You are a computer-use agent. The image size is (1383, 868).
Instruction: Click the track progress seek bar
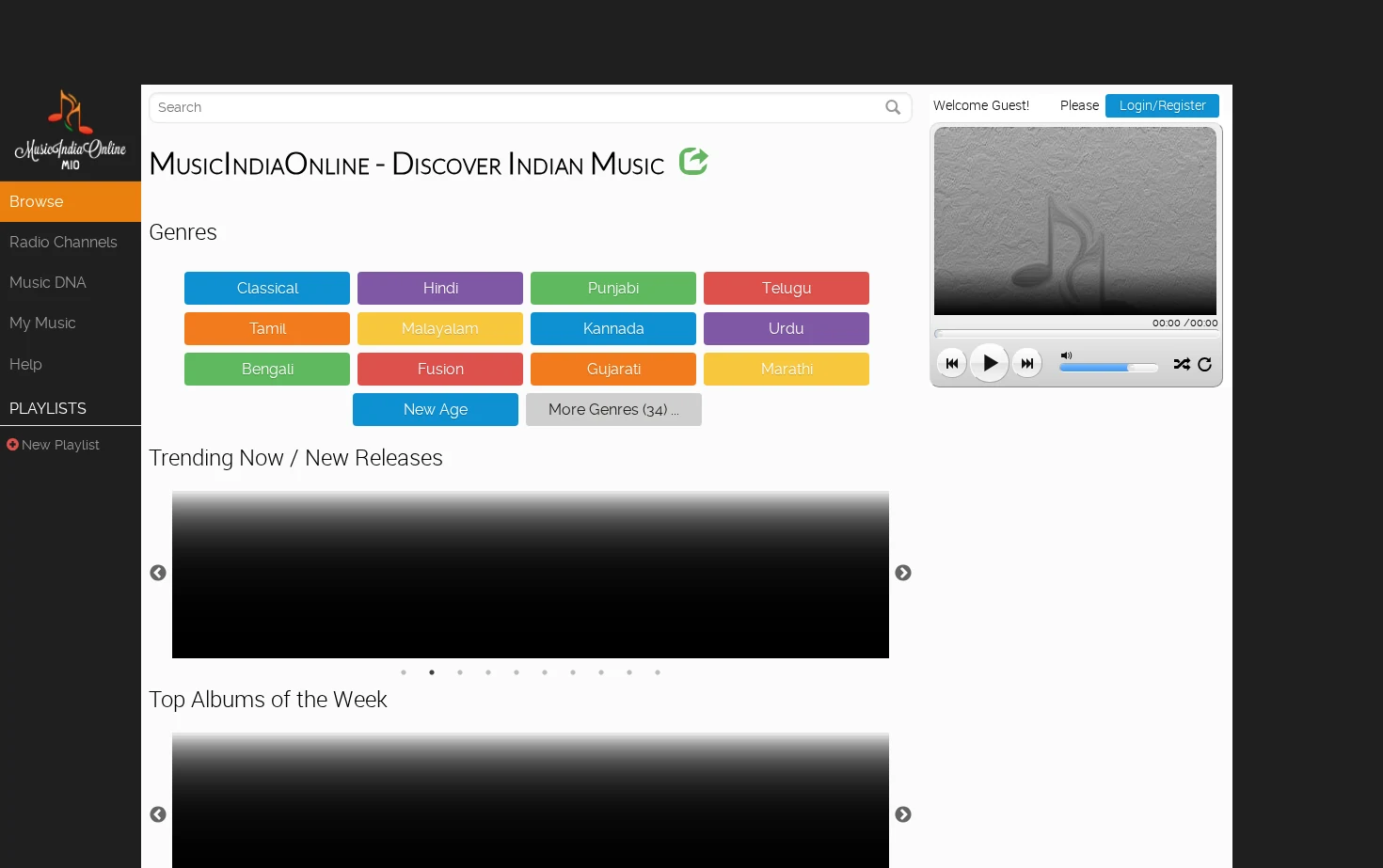(1075, 334)
